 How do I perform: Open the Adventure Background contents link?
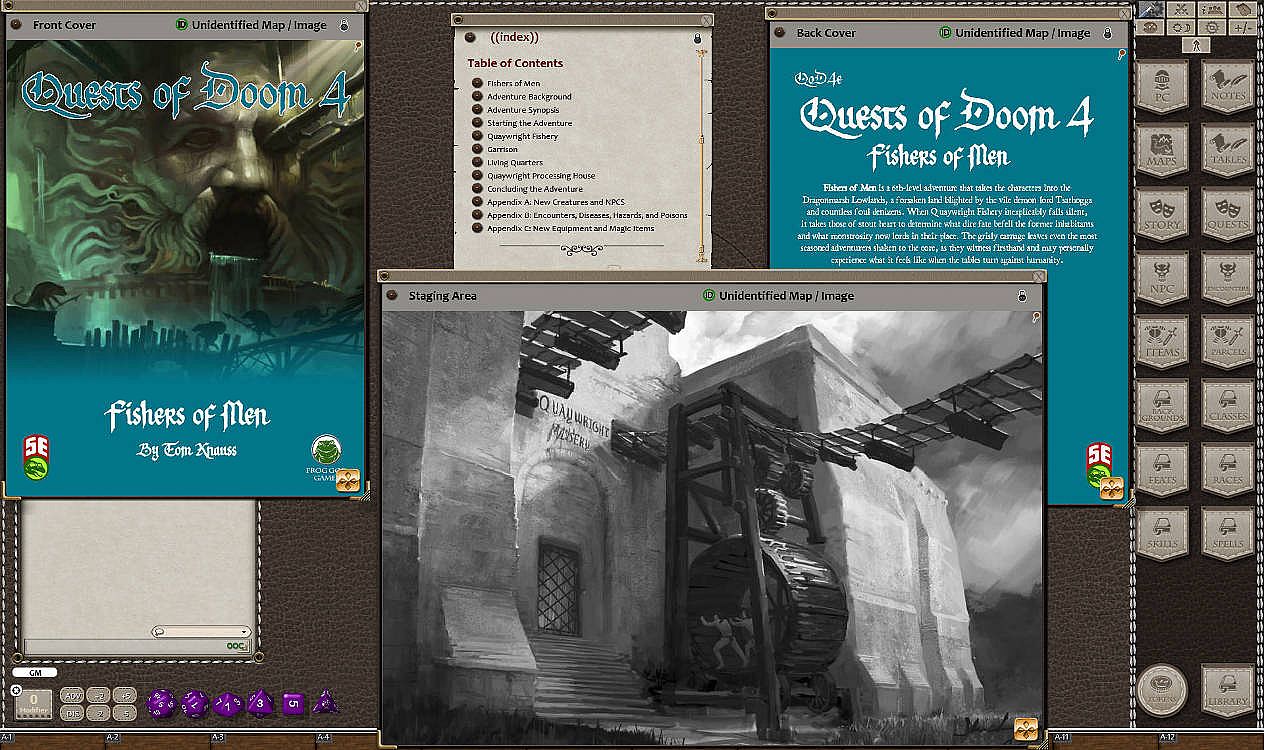pos(530,96)
